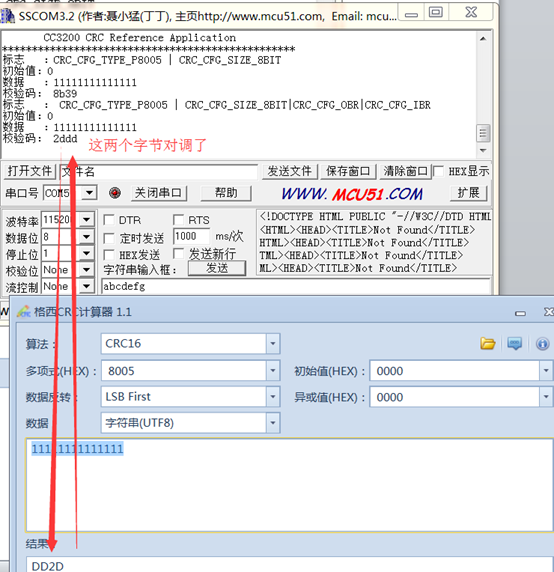Open the 异或值(HEX) dropdown arrow
The height and width of the screenshot is (572, 554).
tap(546, 397)
